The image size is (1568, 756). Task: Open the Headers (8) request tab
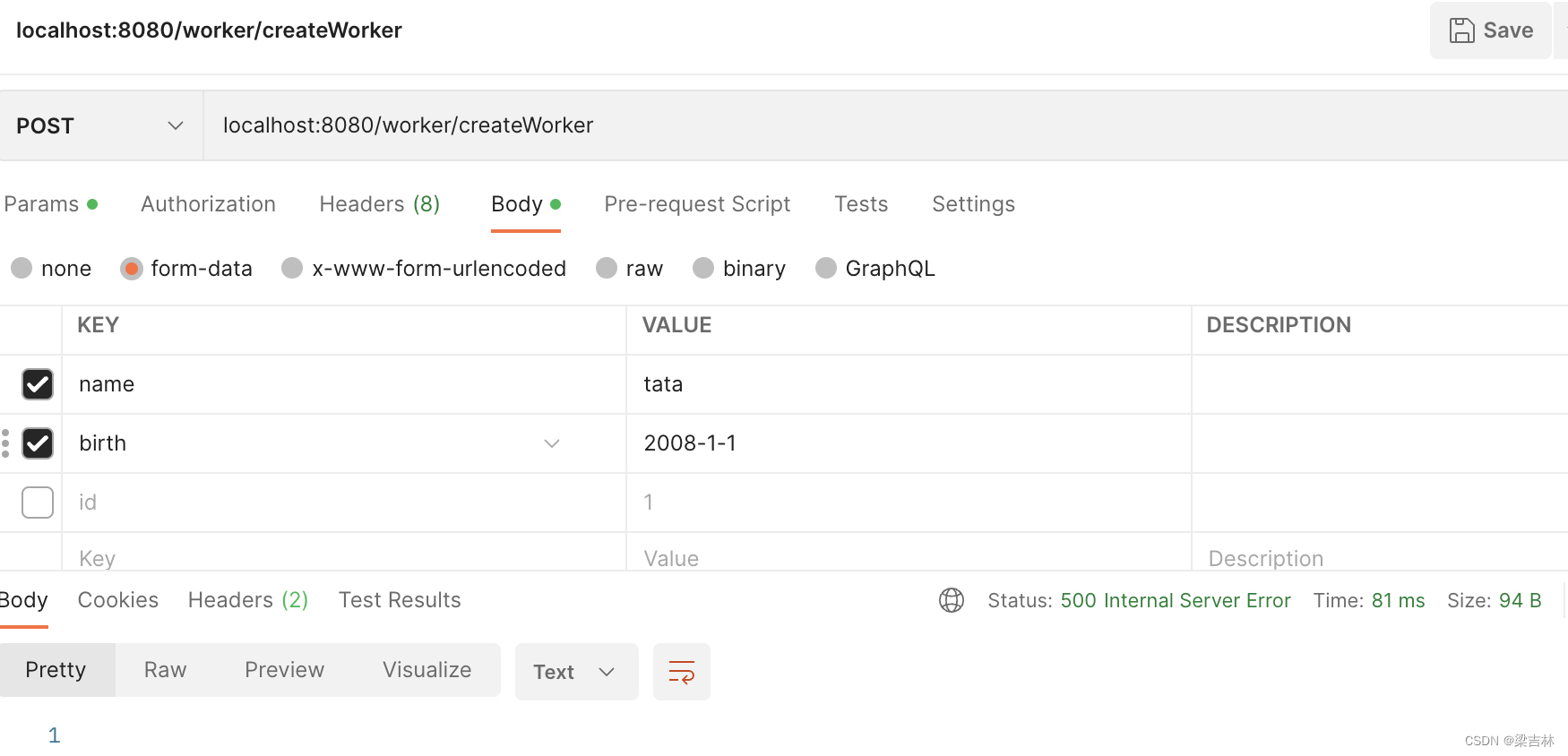click(379, 204)
